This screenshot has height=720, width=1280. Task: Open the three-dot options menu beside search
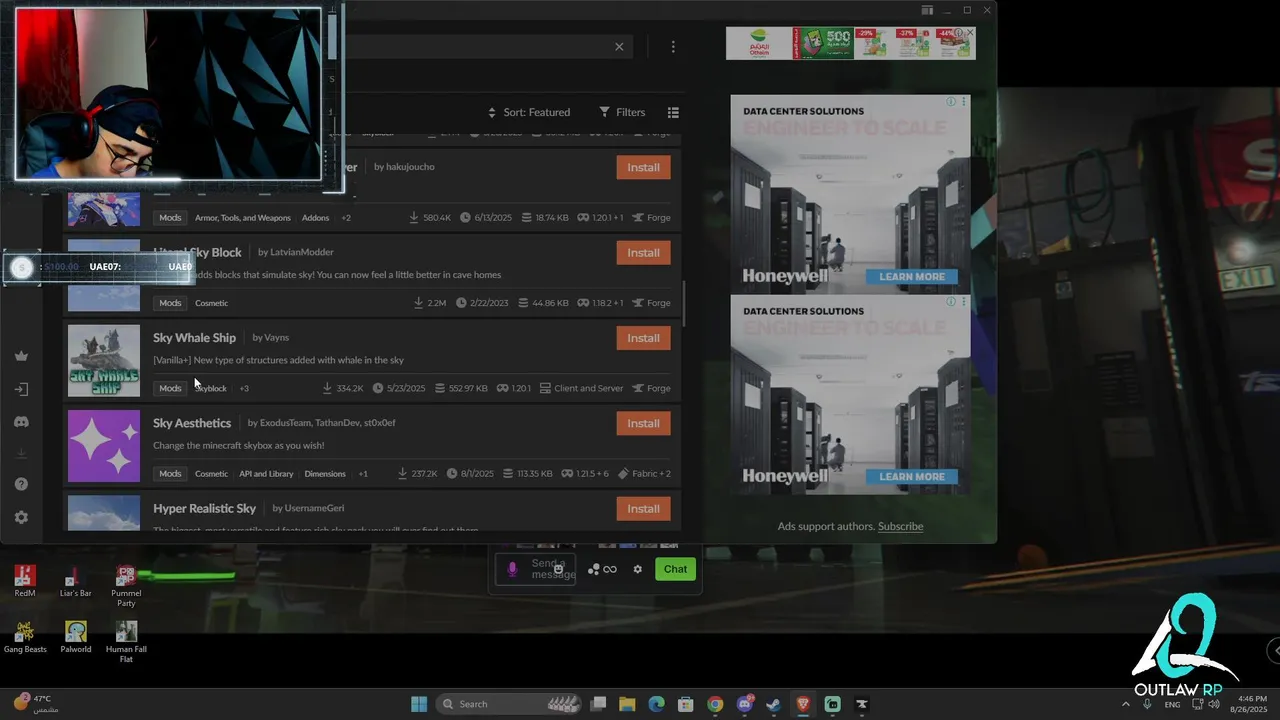click(x=673, y=47)
